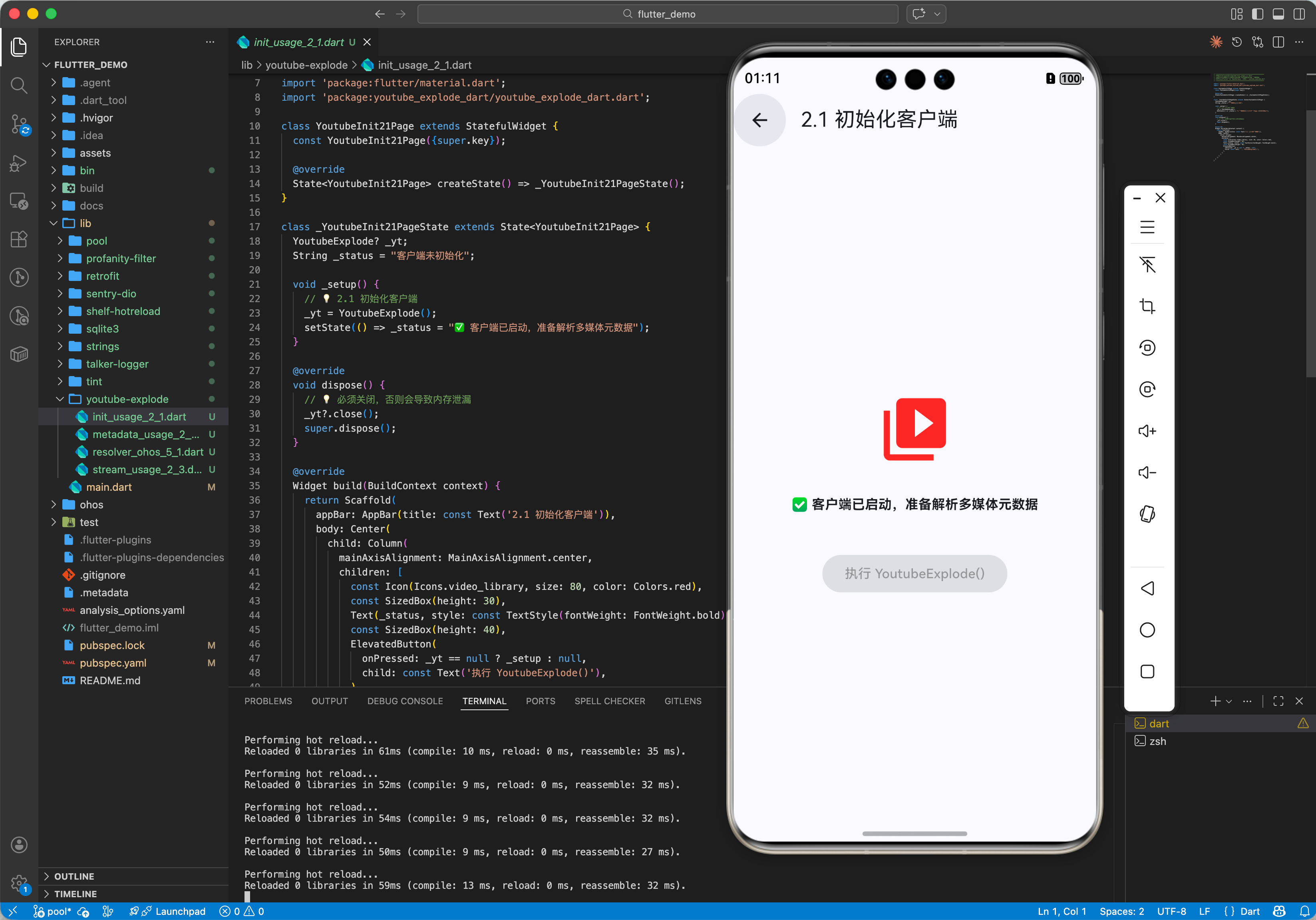
Task: Open the Source Control view
Action: (x=19, y=123)
